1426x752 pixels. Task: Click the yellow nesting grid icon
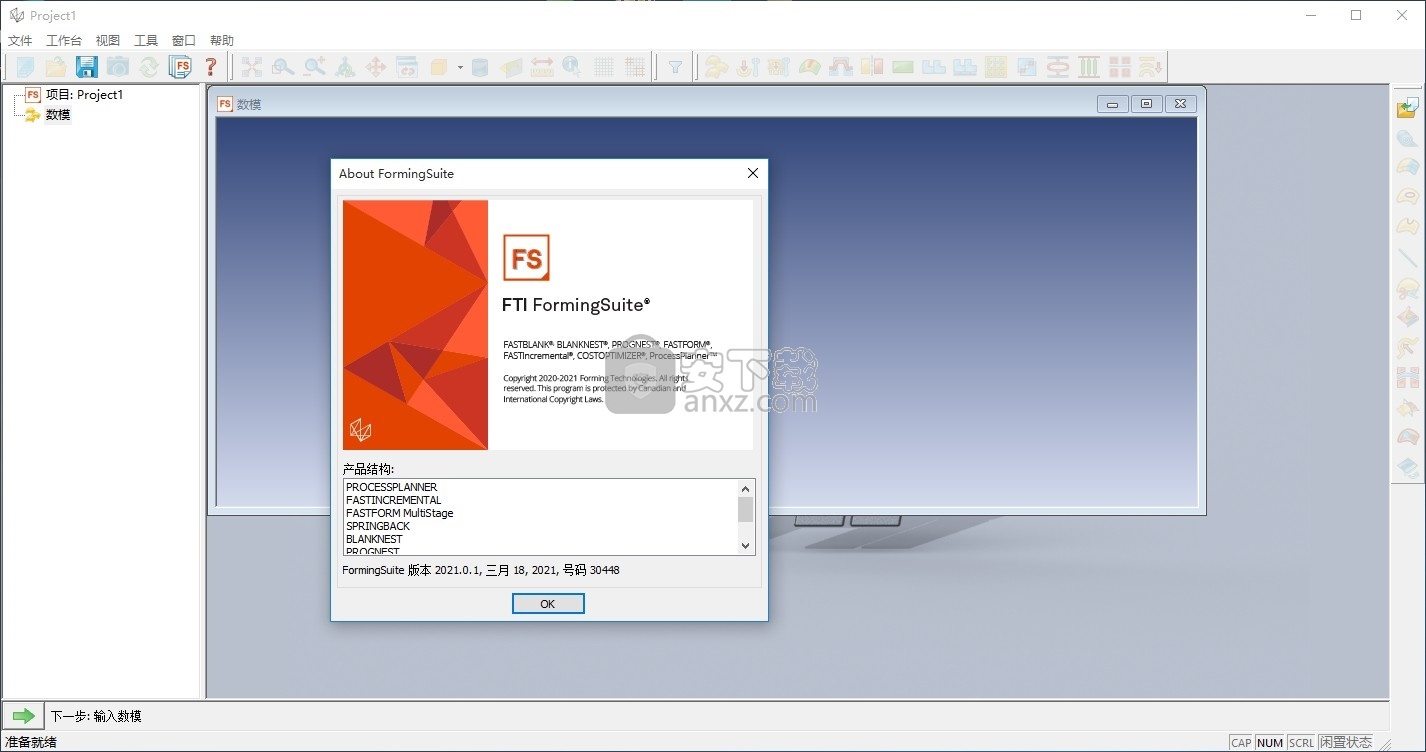(996, 67)
